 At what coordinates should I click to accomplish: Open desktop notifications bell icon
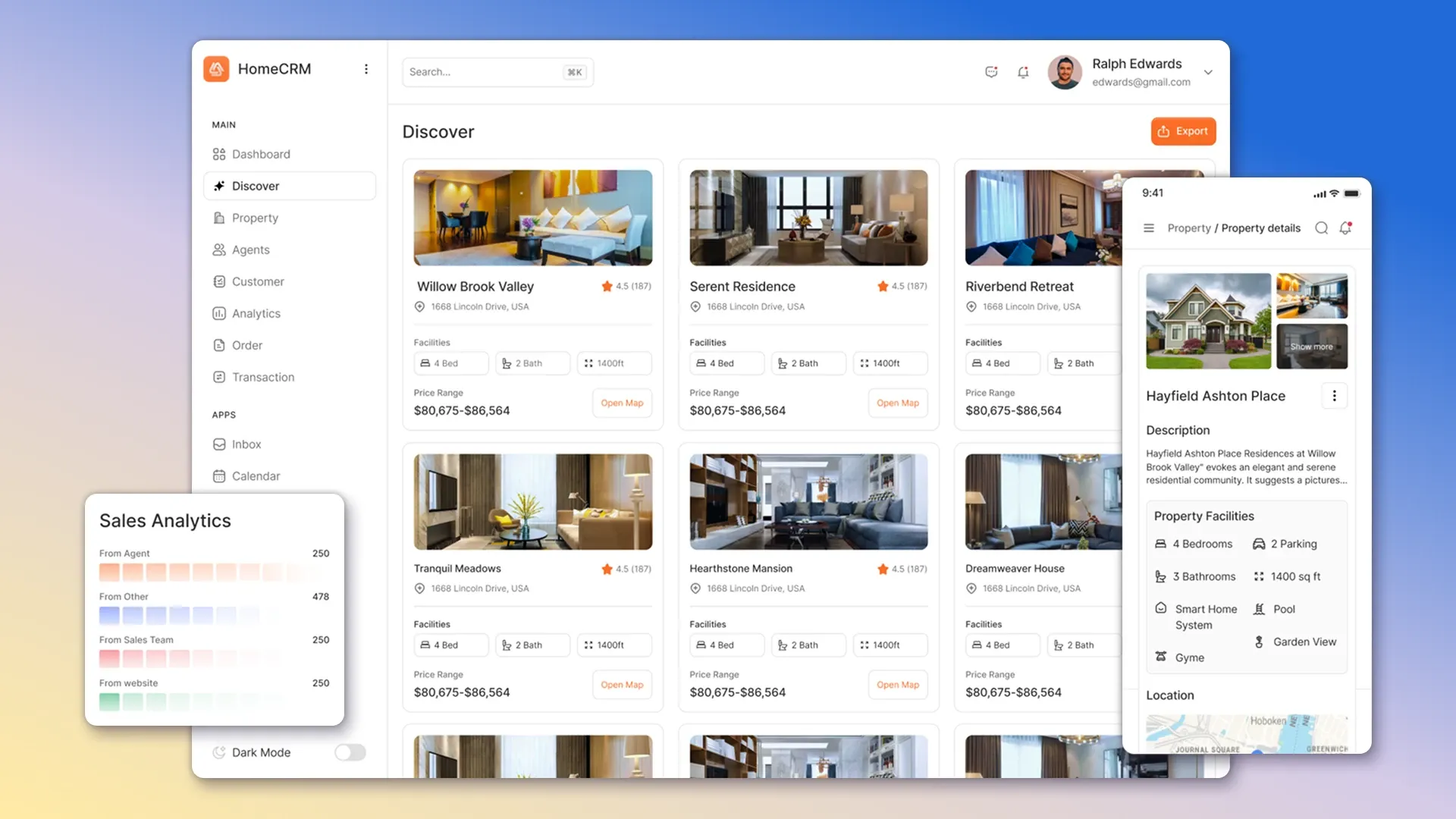[1023, 72]
